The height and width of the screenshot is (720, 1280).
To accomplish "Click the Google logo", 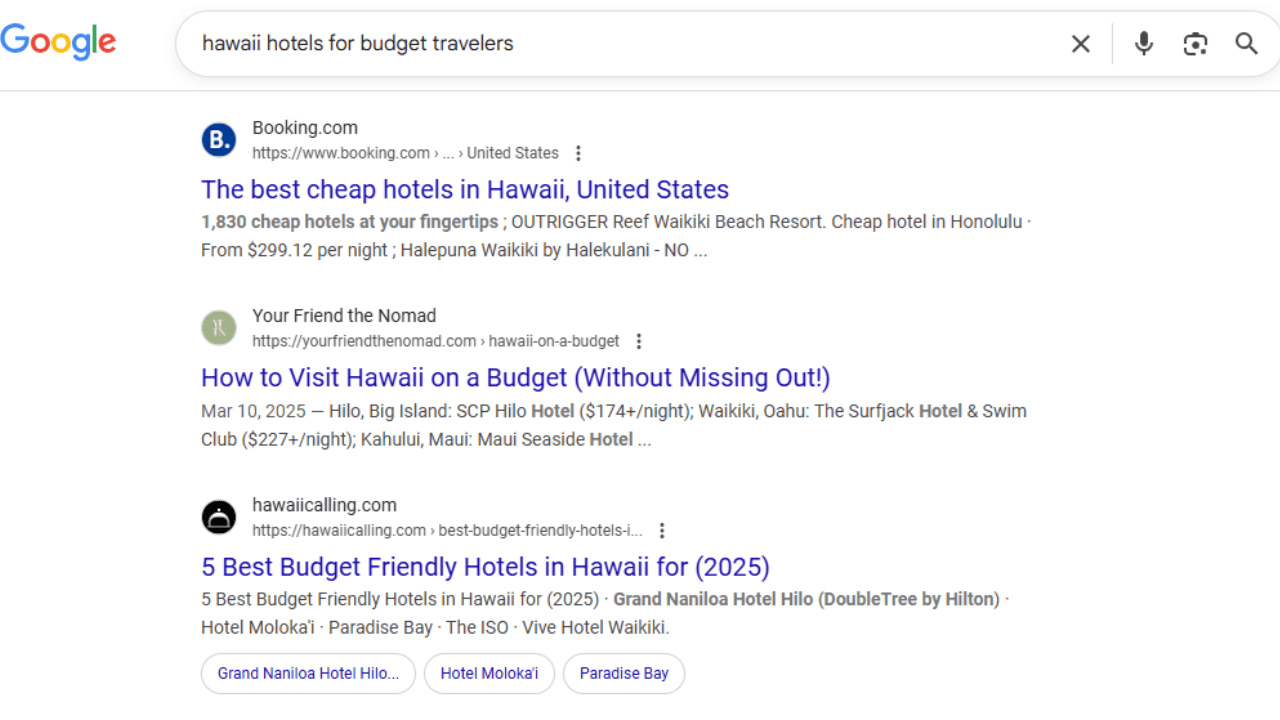I will (x=58, y=42).
